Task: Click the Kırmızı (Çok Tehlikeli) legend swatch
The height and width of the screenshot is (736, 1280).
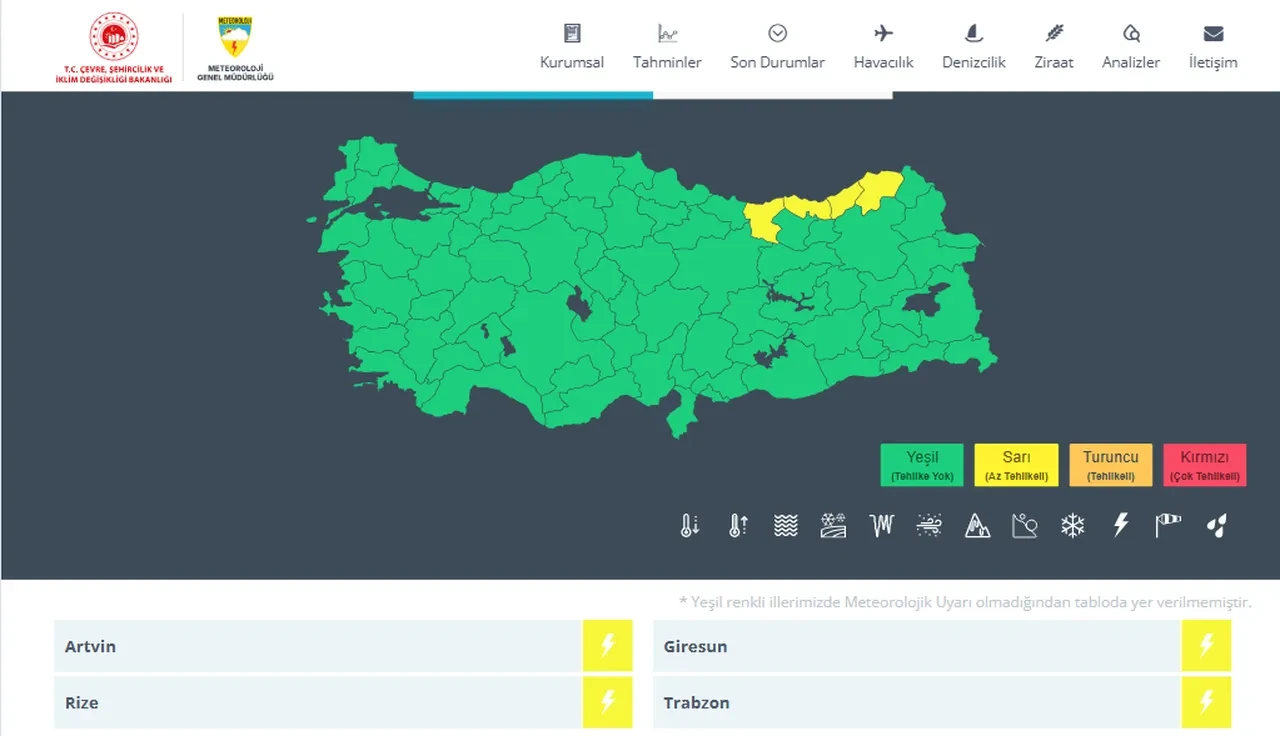Action: pos(1204,465)
